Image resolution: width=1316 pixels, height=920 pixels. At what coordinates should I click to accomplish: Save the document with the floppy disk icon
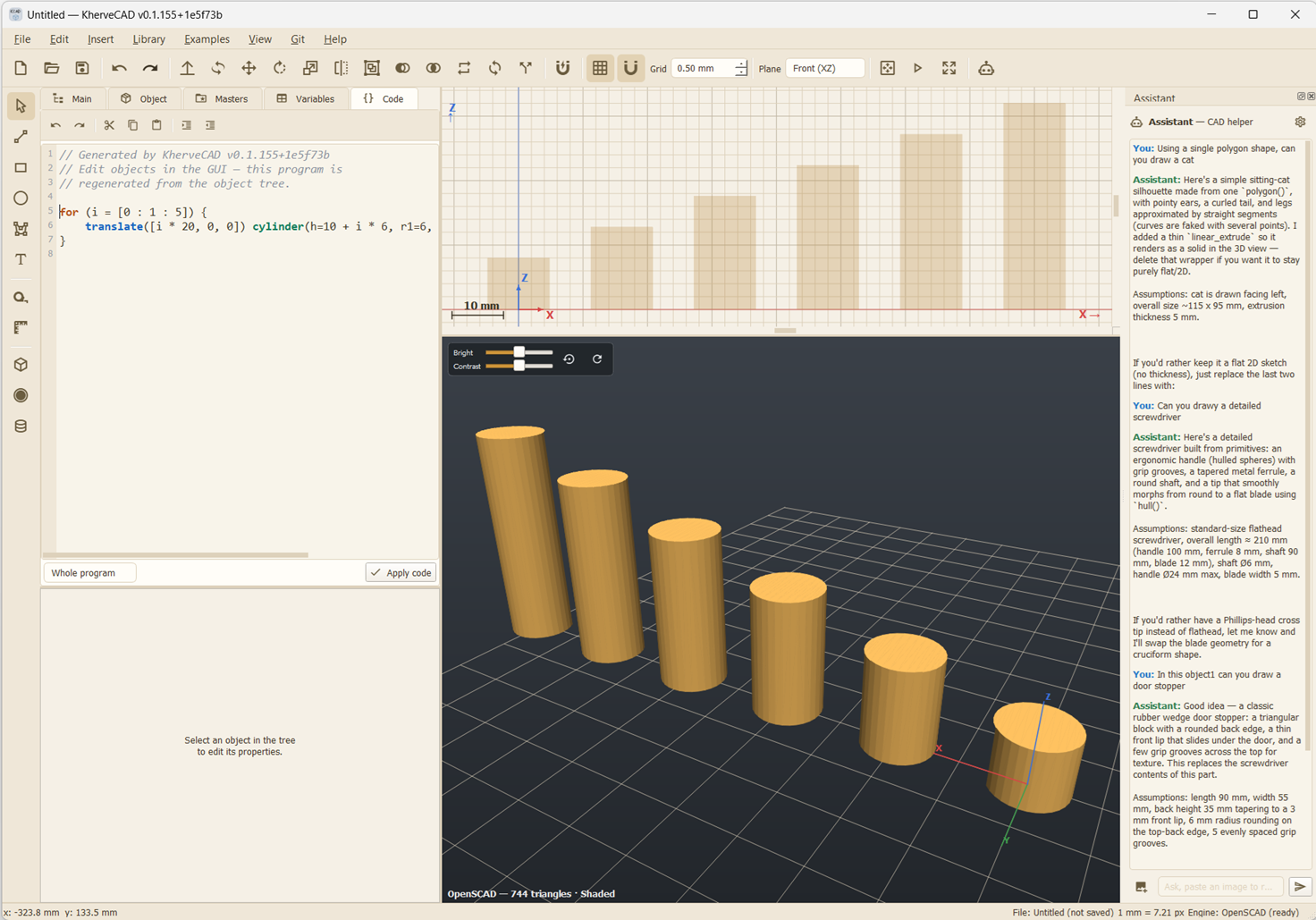[x=82, y=69]
